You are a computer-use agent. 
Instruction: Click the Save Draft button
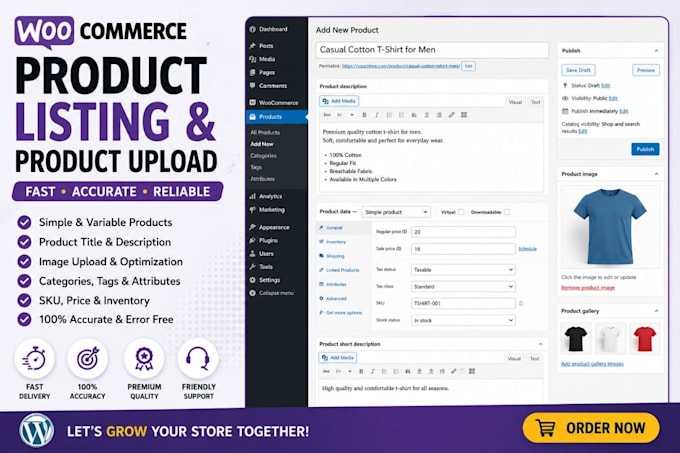pyautogui.click(x=578, y=70)
